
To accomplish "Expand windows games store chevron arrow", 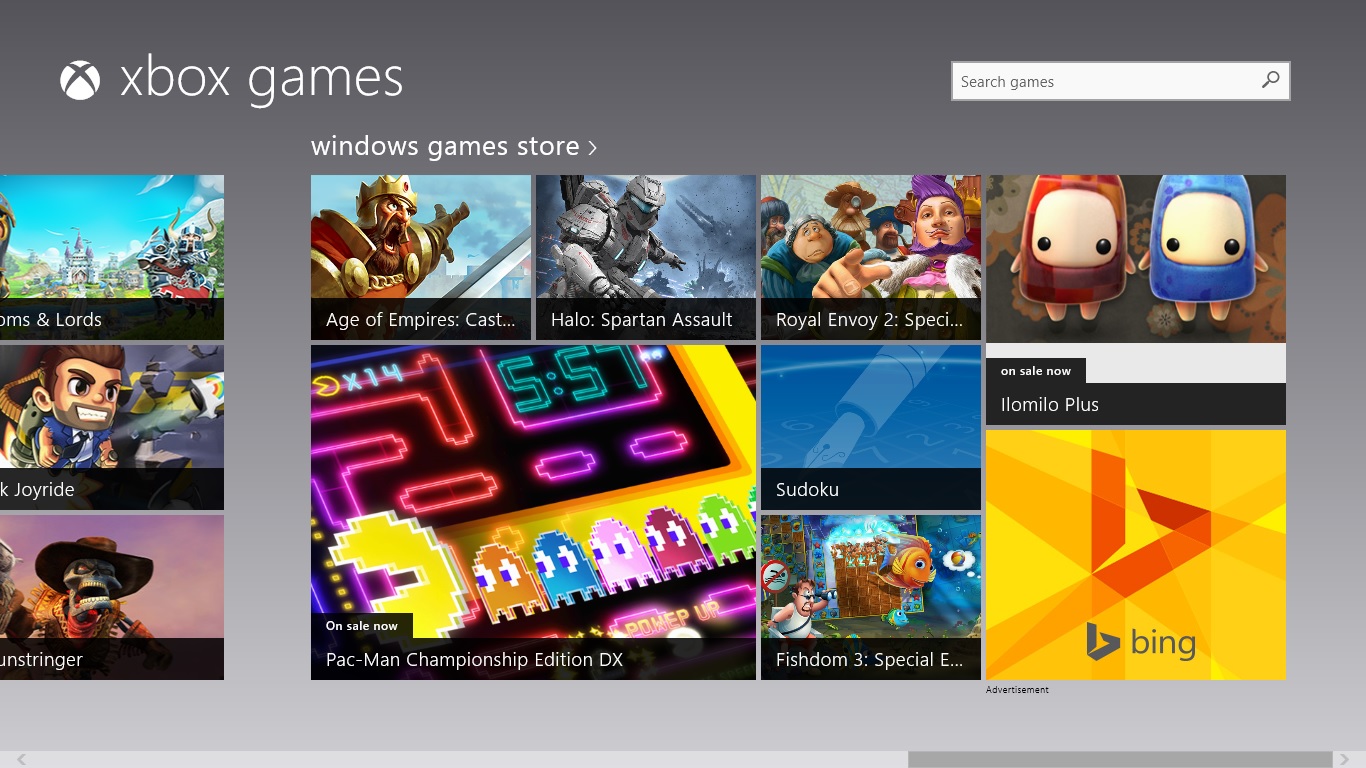I will pyautogui.click(x=592, y=148).
